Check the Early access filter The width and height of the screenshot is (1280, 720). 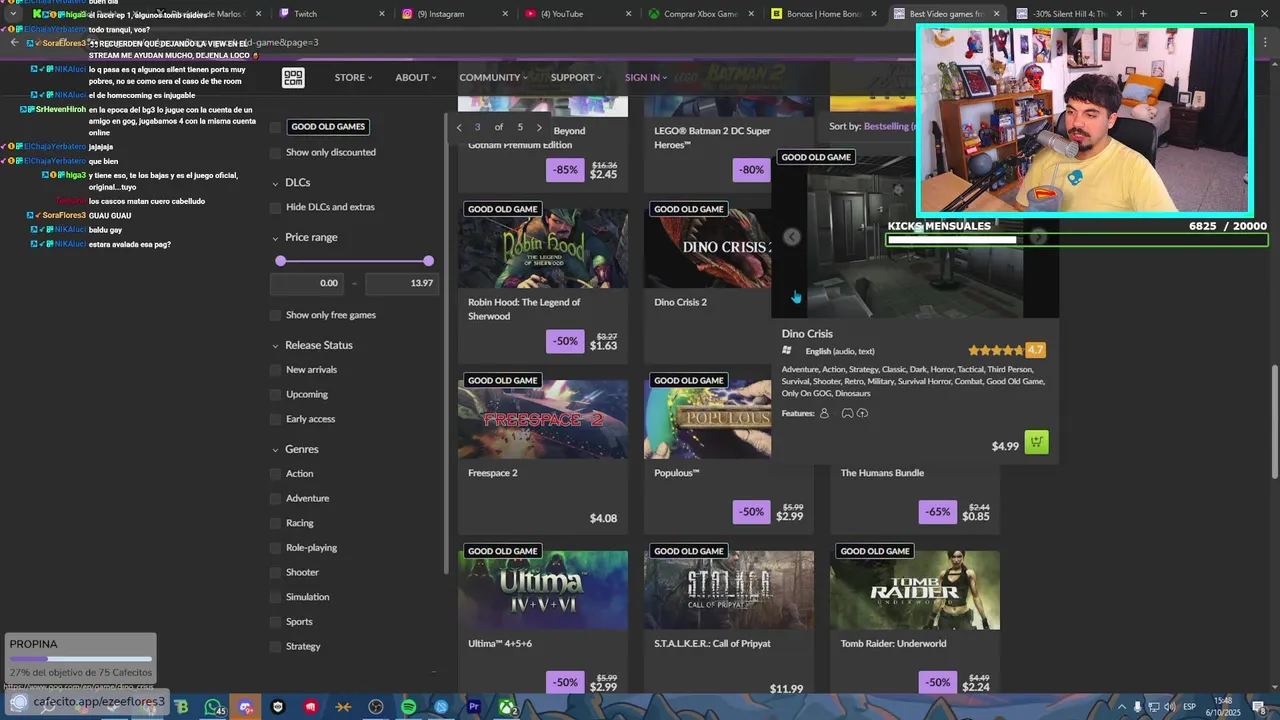276,419
